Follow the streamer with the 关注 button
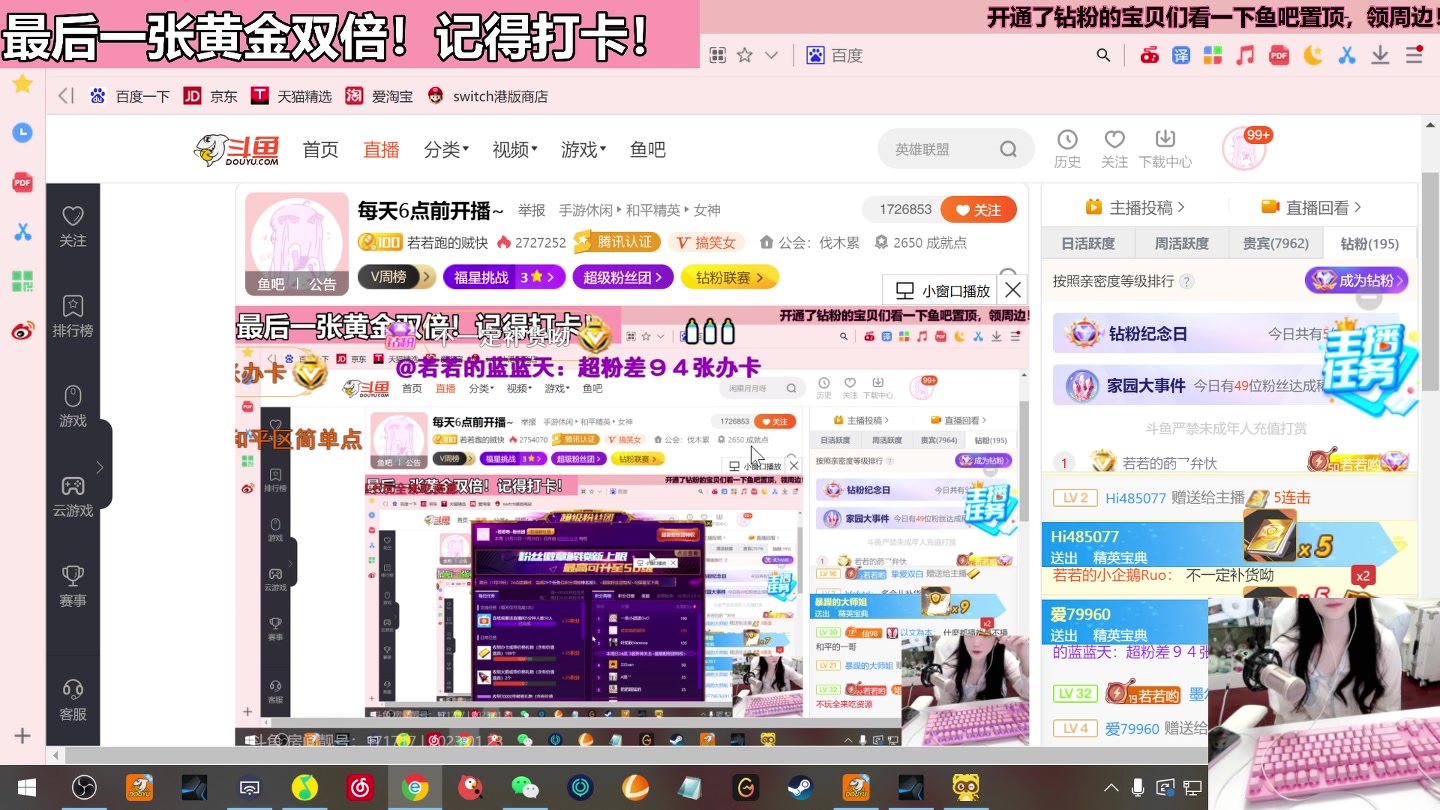The width and height of the screenshot is (1440, 810). 978,210
